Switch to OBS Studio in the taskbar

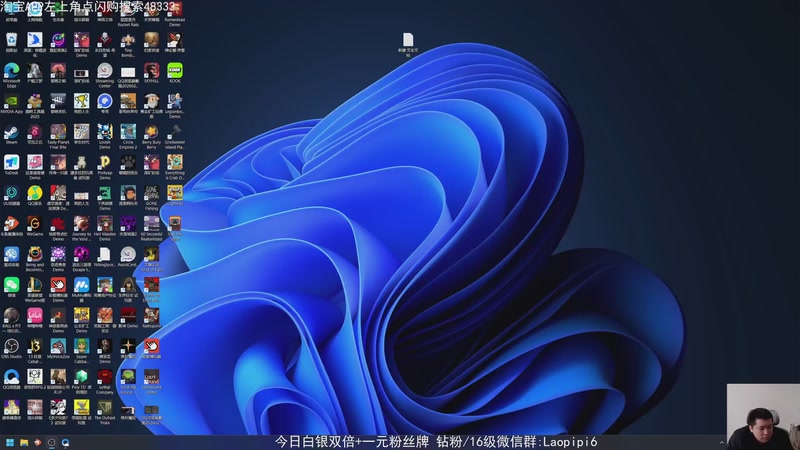pyautogui.click(x=52, y=442)
